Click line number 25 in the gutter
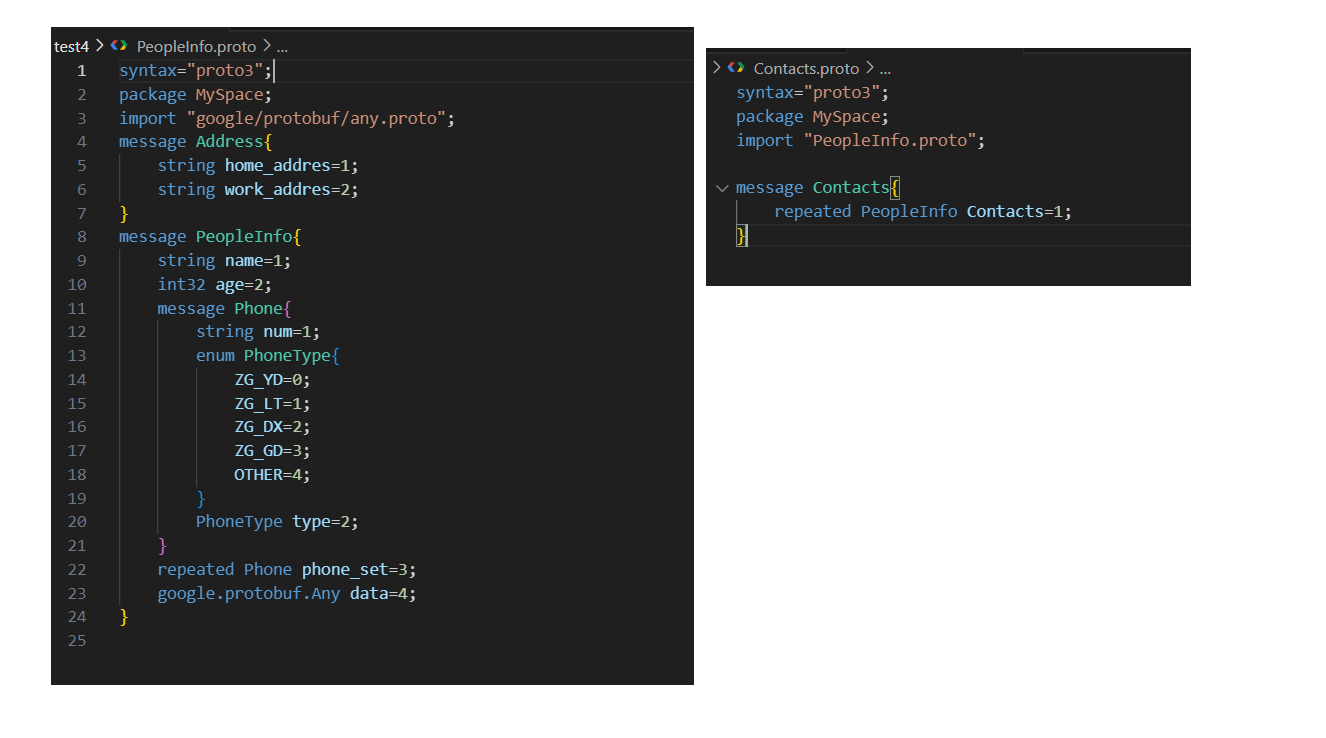This screenshot has width=1326, height=738. tap(77, 640)
